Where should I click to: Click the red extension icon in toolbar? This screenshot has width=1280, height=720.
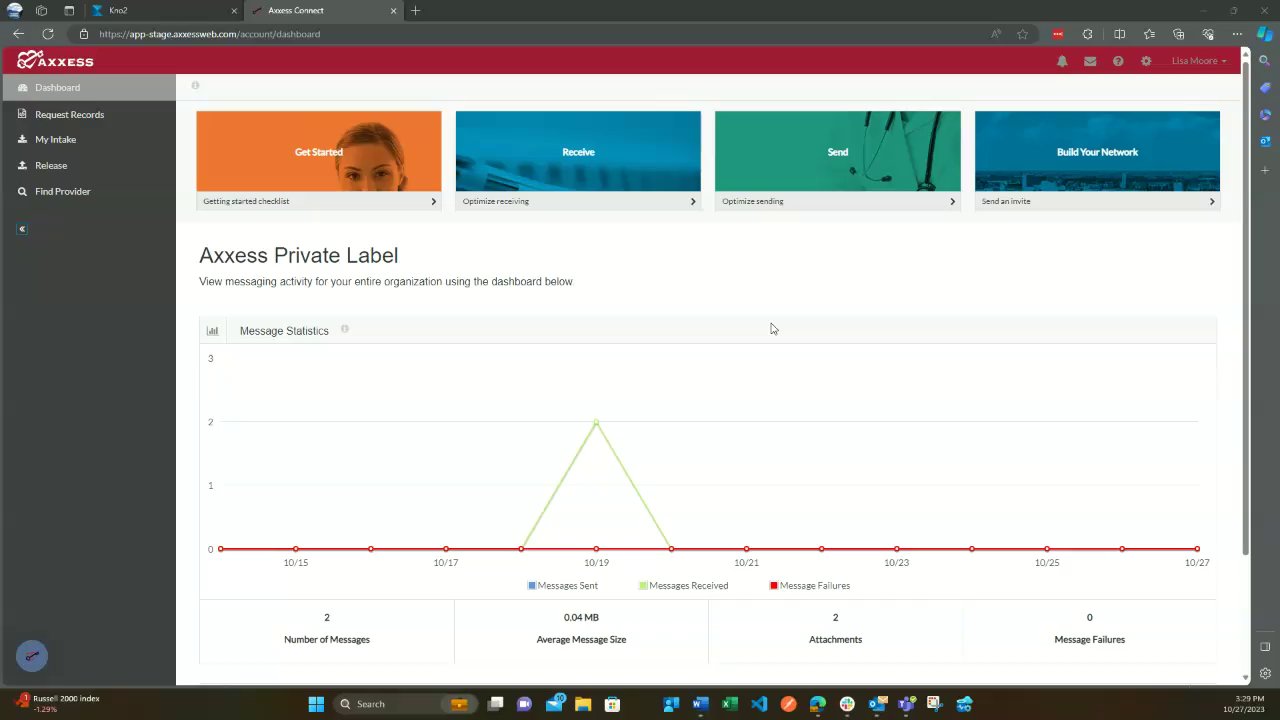coord(1058,34)
